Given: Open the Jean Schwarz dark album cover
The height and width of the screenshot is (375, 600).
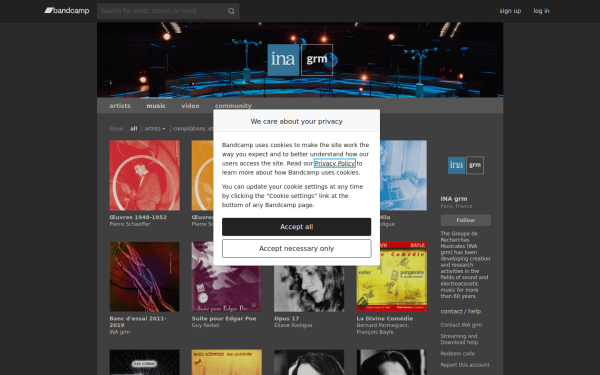Looking at the screenshot, I should point(144,362).
